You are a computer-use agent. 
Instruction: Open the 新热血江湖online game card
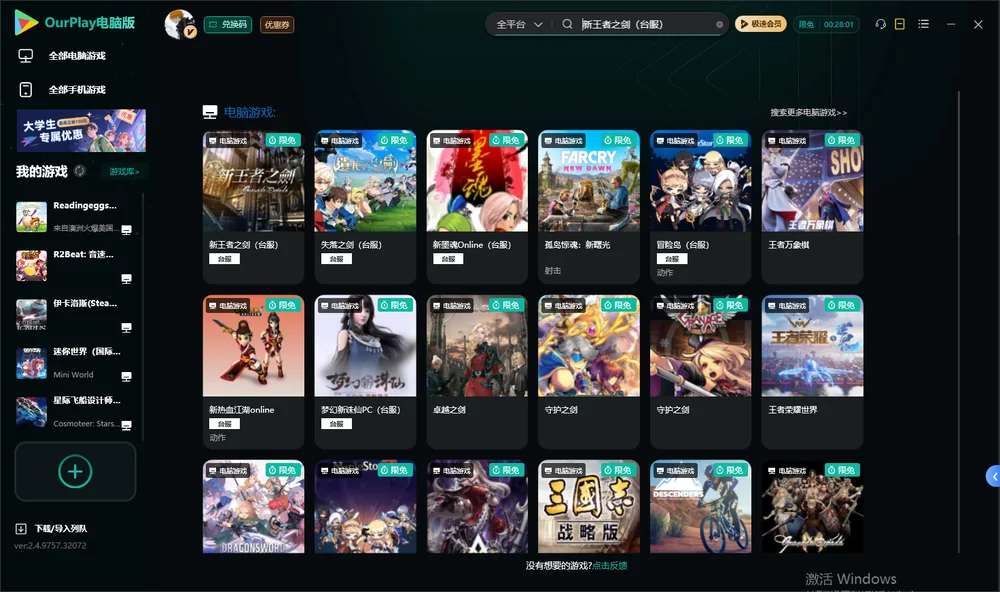pos(253,372)
